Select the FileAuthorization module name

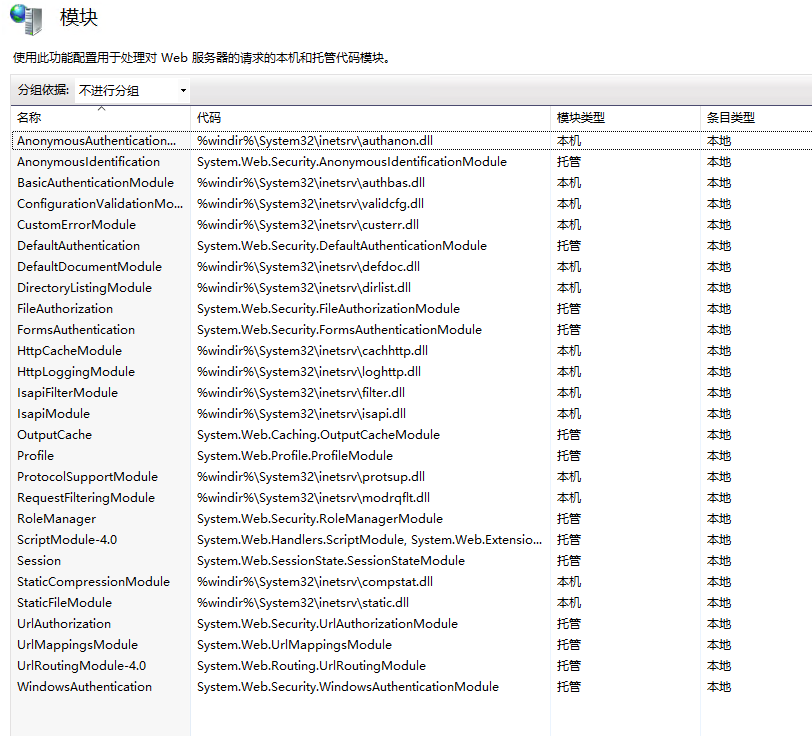point(65,309)
